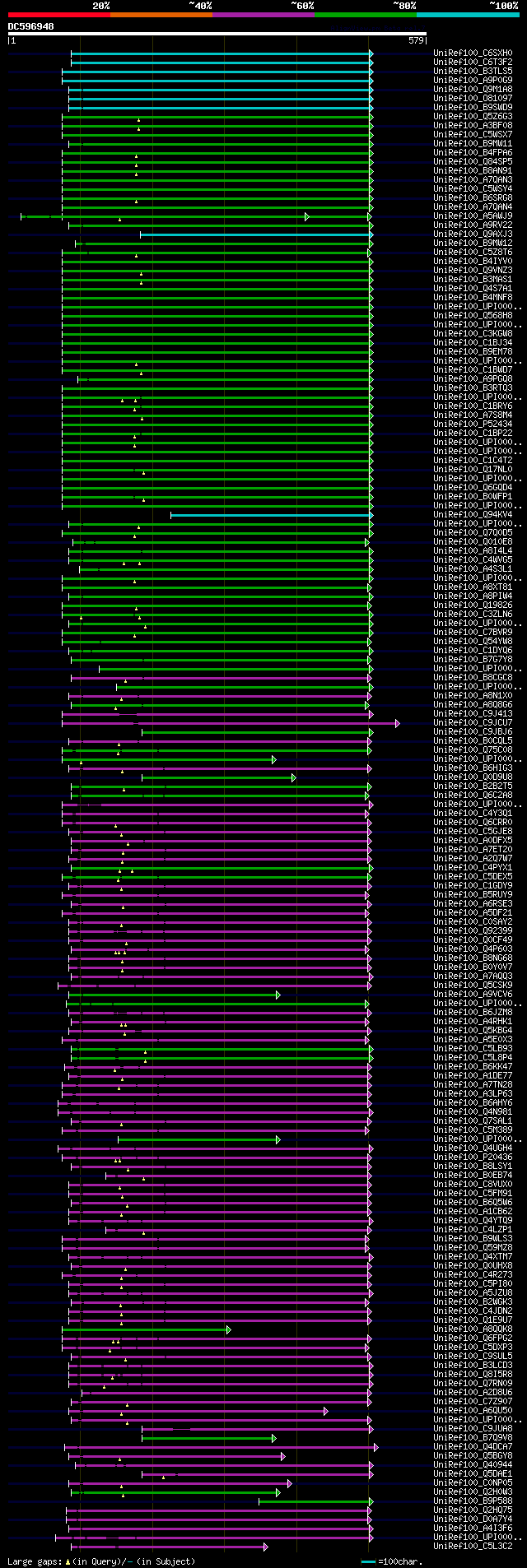
Task: Click the DC596948 query name
Action: point(31,26)
